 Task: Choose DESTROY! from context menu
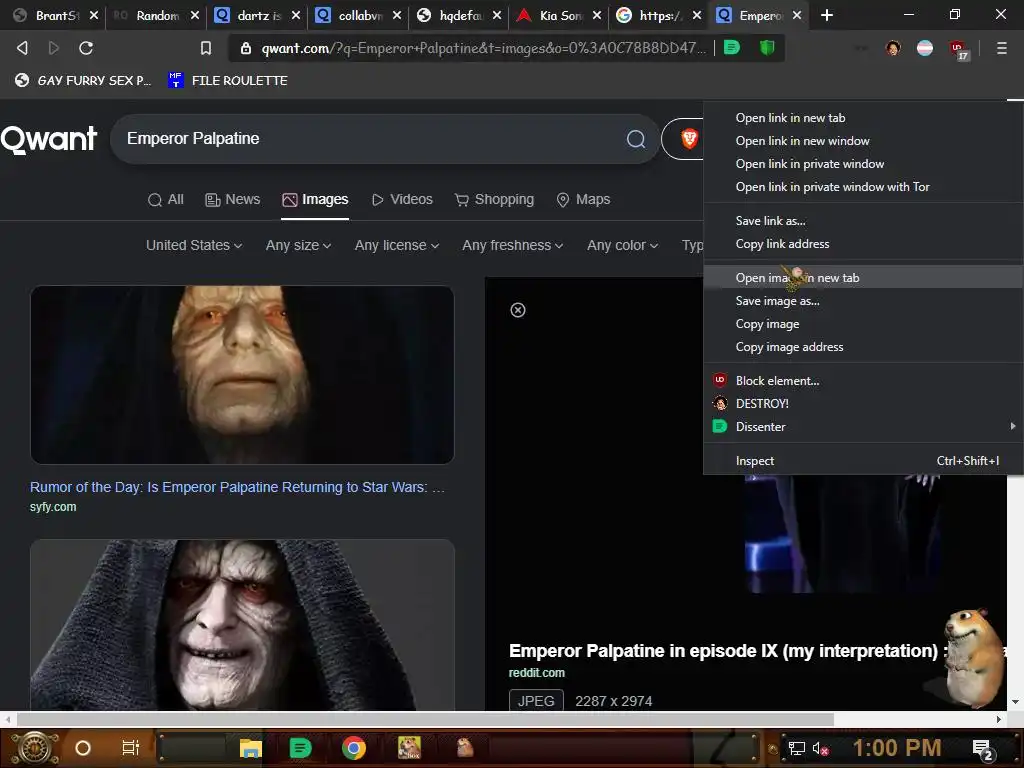click(x=863, y=404)
